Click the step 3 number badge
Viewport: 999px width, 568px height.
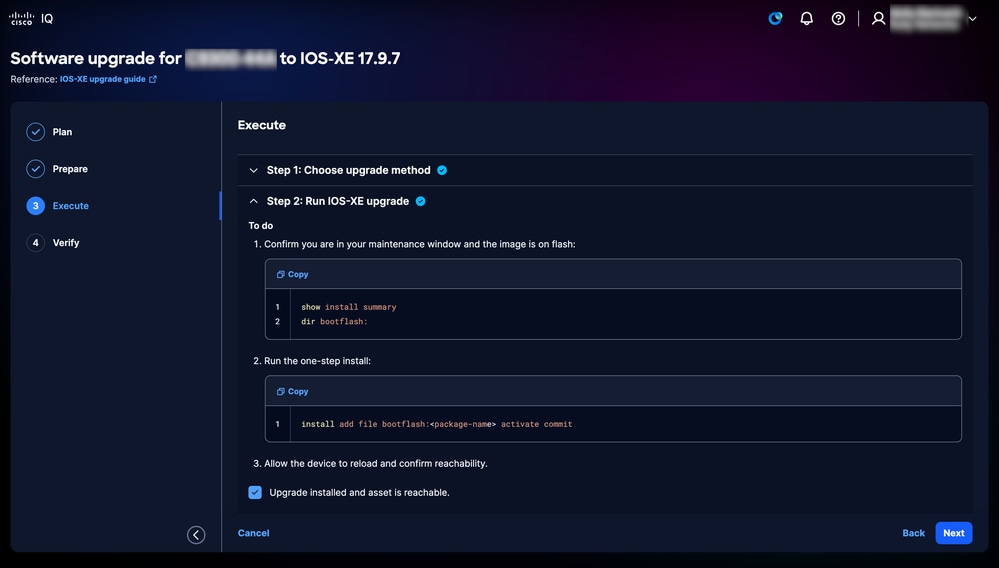(36, 206)
